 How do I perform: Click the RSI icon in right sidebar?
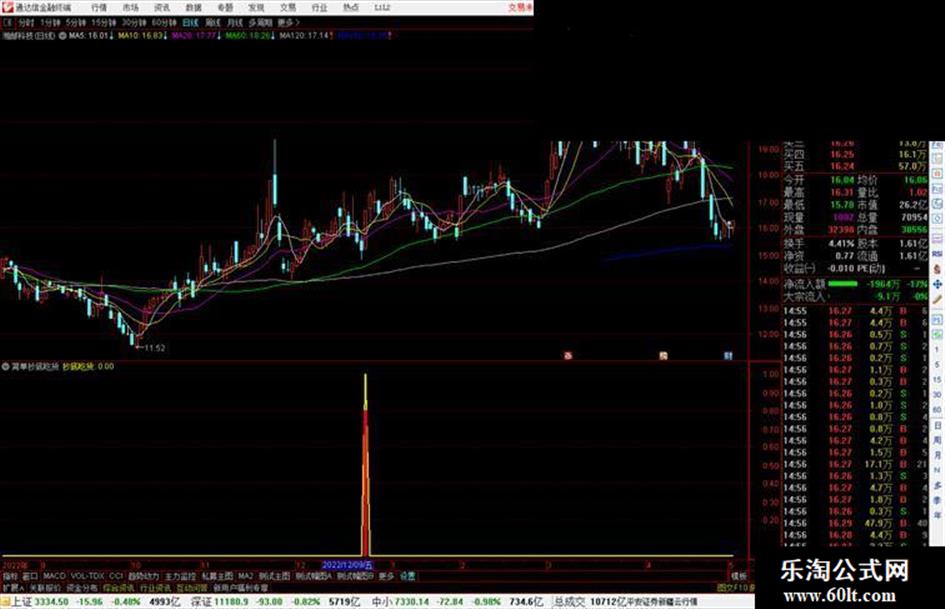pos(937,255)
